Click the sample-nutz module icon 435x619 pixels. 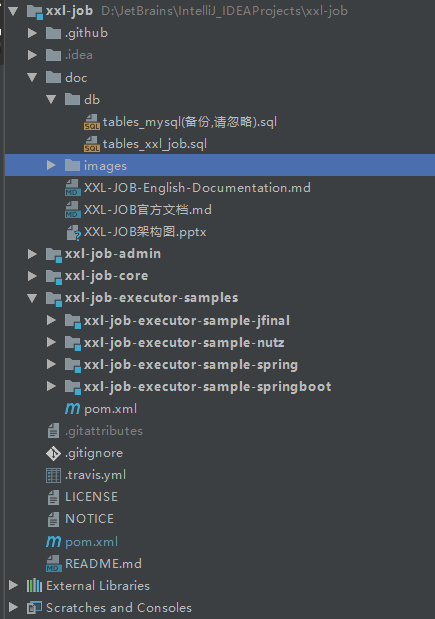tap(73, 343)
